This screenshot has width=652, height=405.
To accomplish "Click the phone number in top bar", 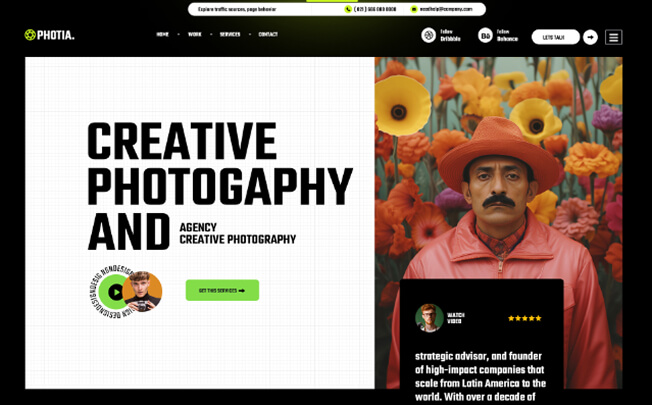I will point(376,9).
